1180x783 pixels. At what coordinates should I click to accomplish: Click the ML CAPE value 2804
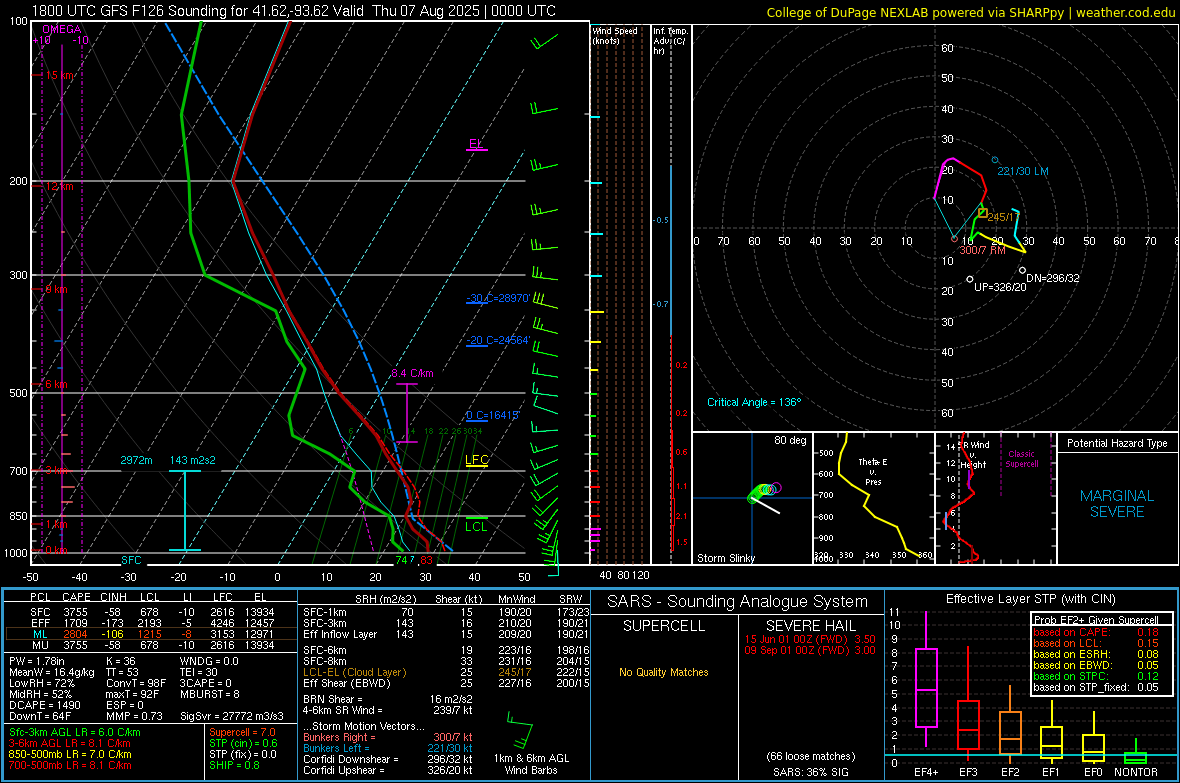click(x=76, y=635)
